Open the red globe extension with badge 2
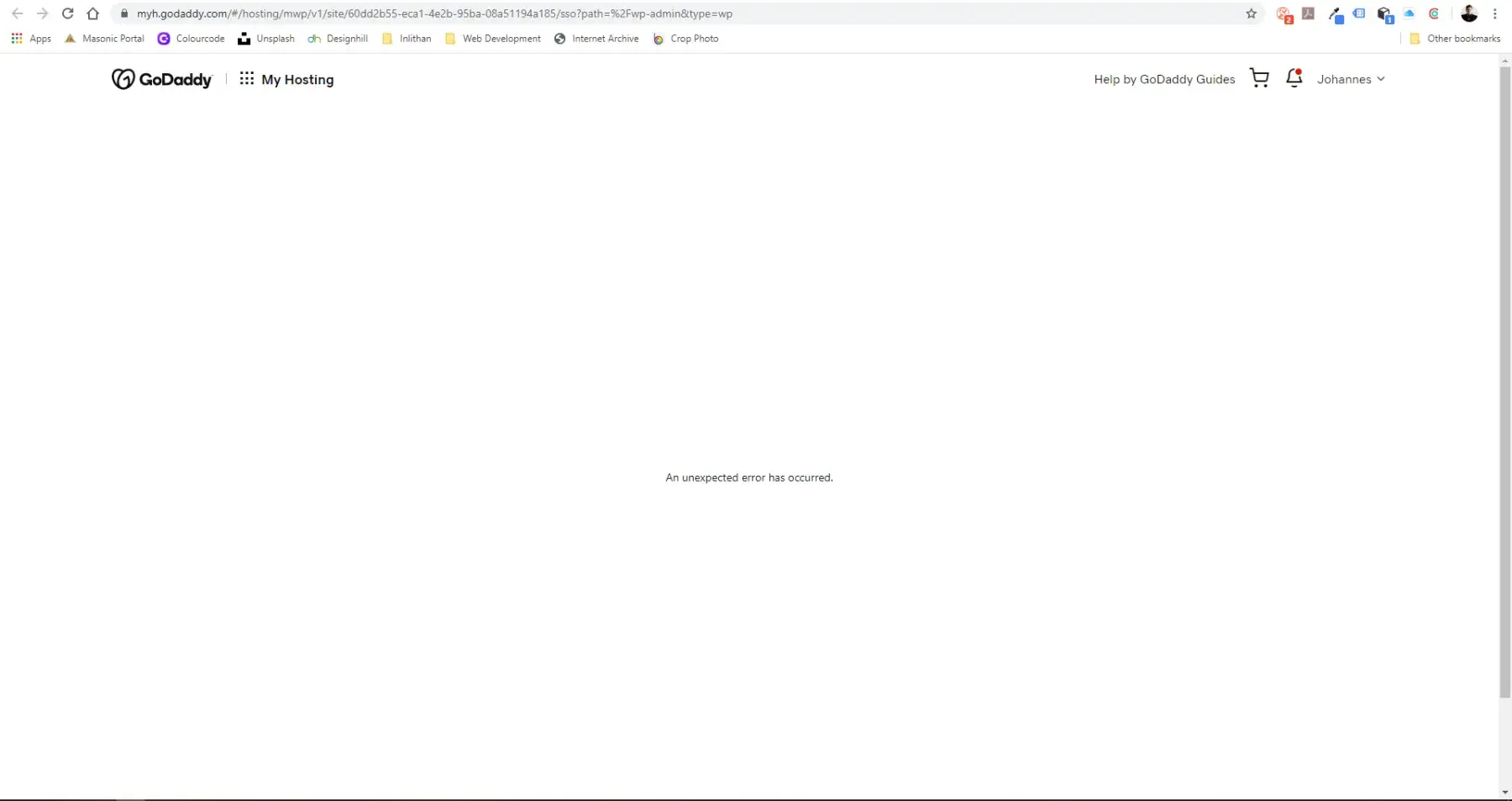 [1284, 14]
